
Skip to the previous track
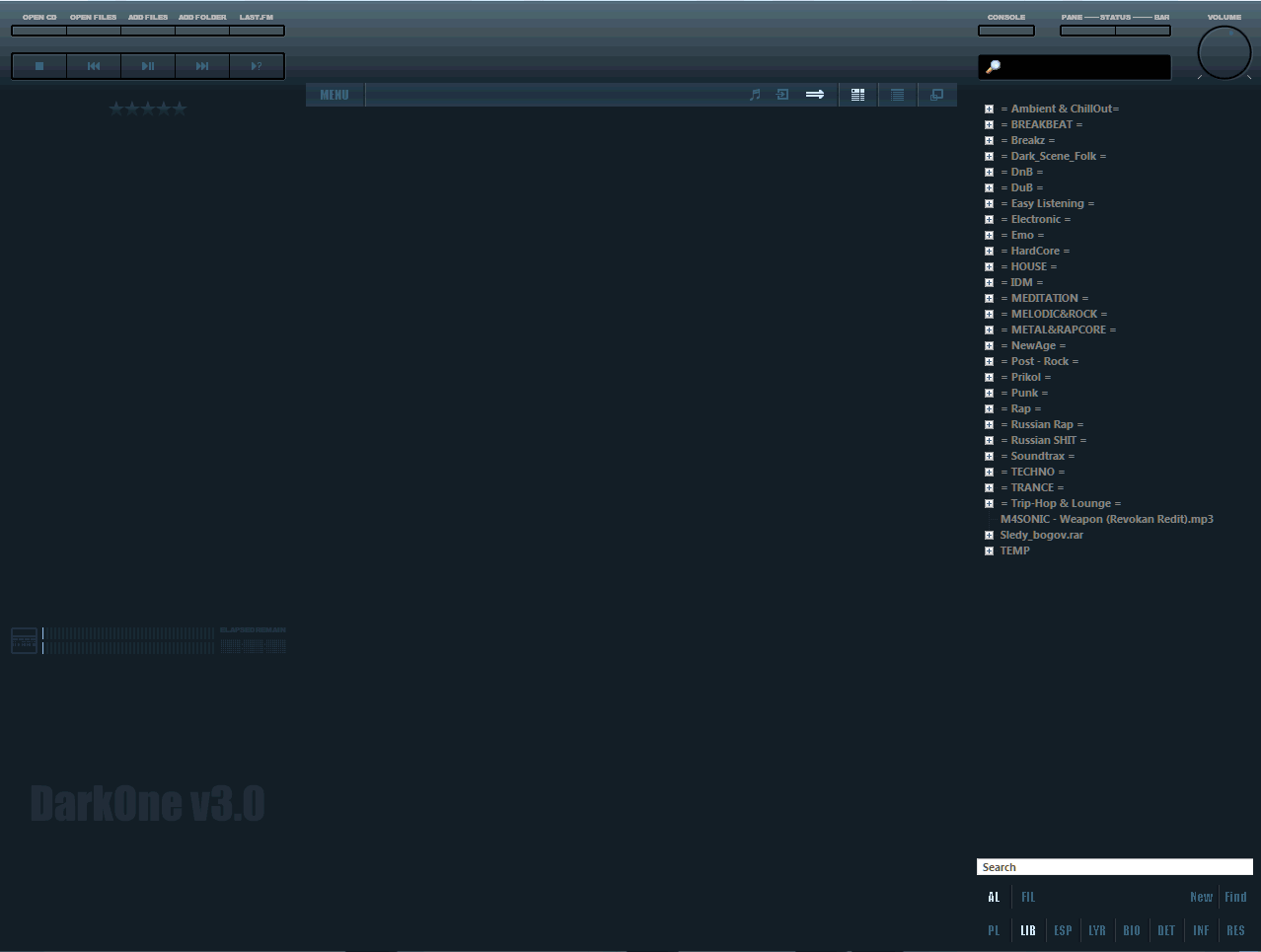point(94,66)
